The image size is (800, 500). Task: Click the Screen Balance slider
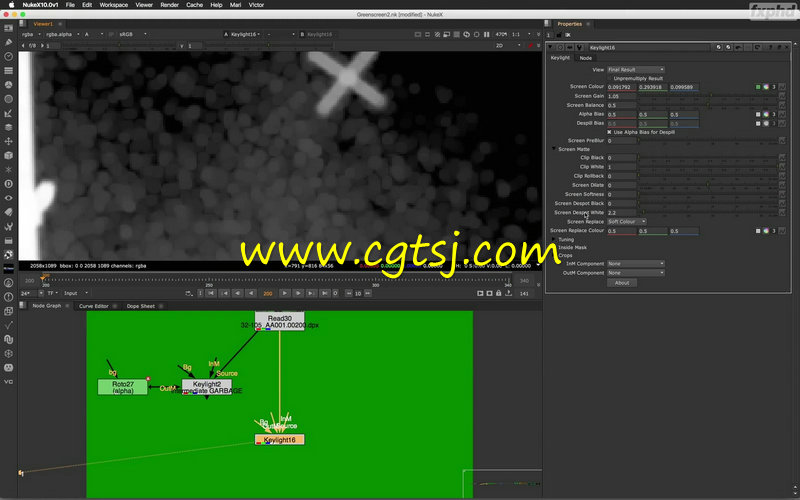(708, 106)
